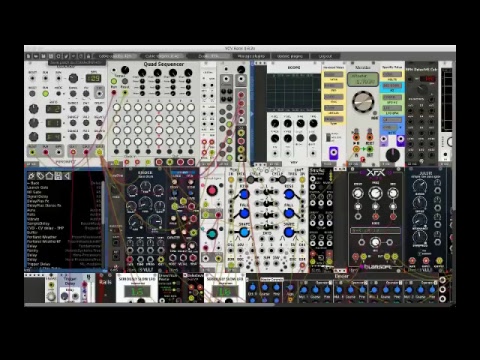The width and height of the screenshot is (480, 360).
Task: Click the open patch folder icon
Action: coord(36,56)
